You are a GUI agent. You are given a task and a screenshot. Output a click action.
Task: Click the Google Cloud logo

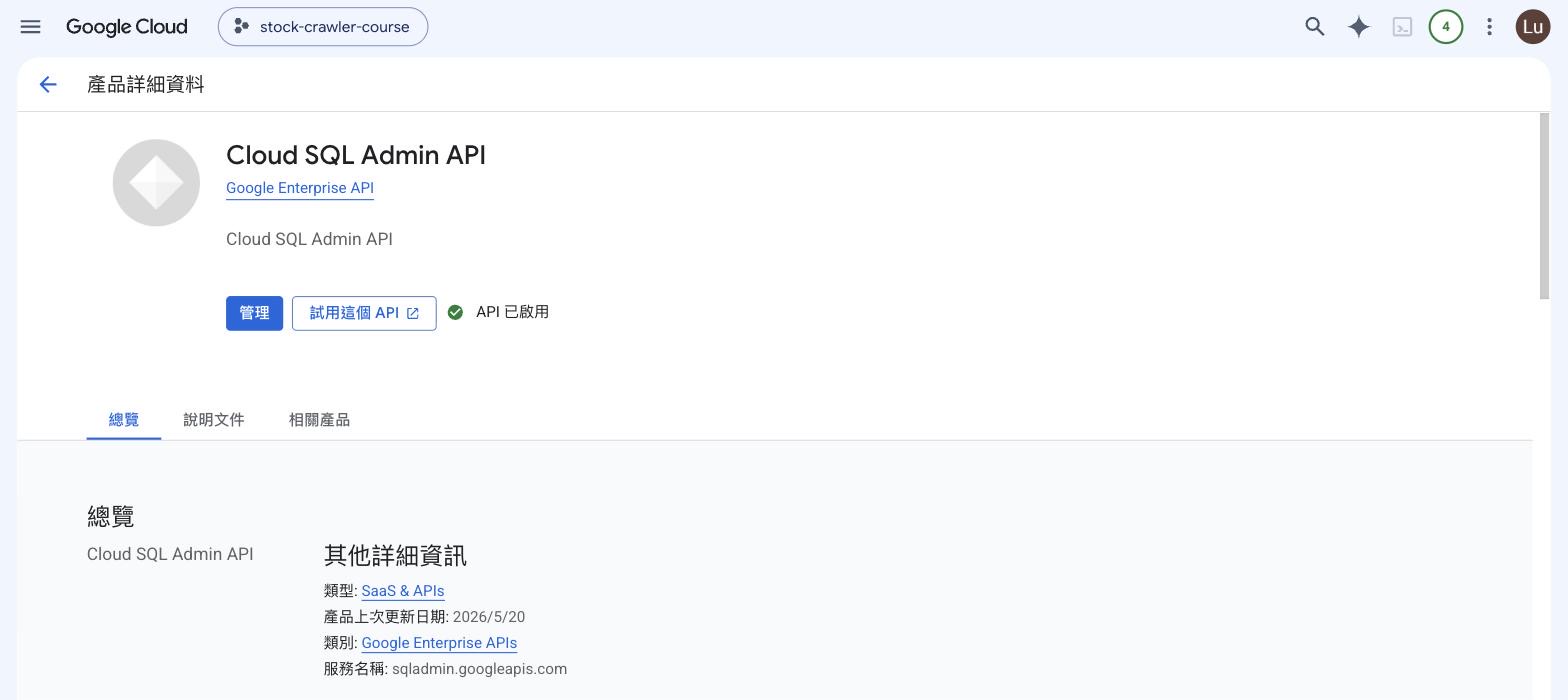[127, 27]
